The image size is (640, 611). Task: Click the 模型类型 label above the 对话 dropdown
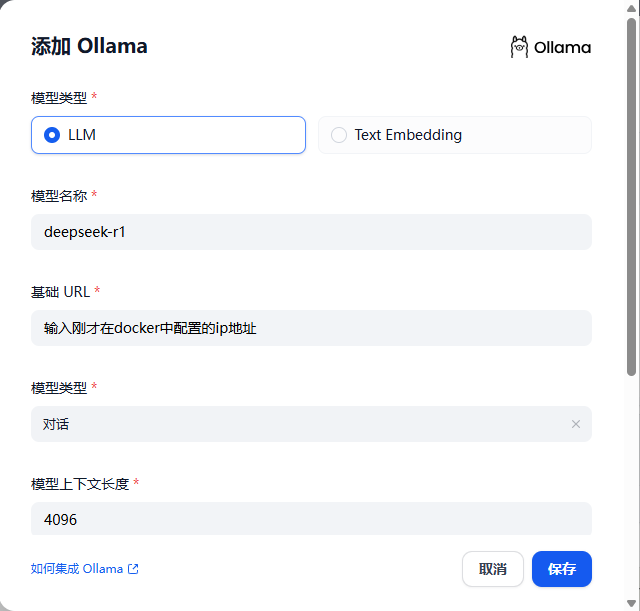point(59,387)
